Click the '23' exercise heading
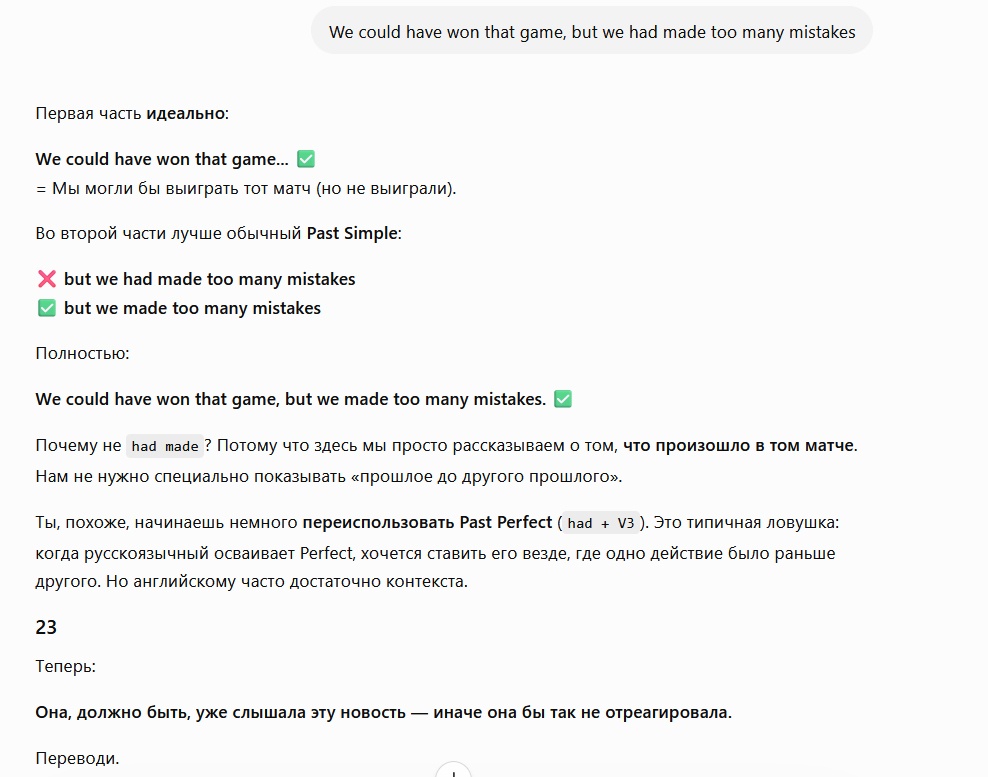Image resolution: width=988 pixels, height=777 pixels. pos(46,627)
